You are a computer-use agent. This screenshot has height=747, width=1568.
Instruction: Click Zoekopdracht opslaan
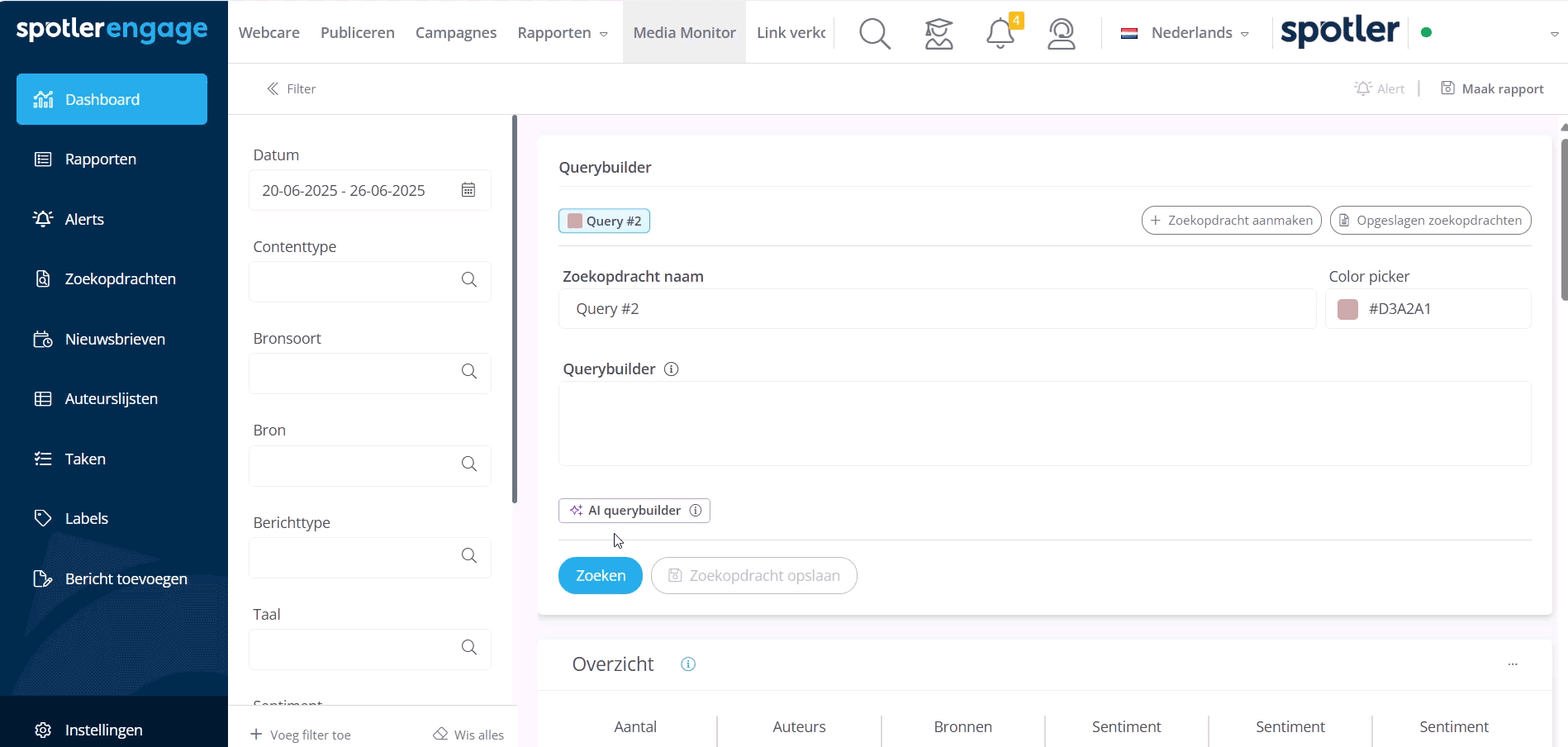click(x=753, y=576)
